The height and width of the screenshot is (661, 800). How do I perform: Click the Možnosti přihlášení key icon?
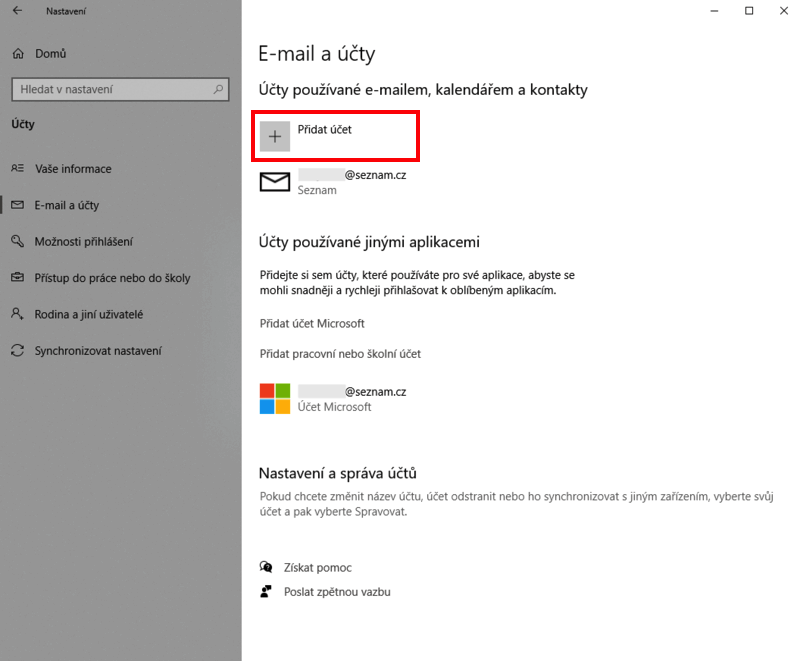tap(17, 241)
